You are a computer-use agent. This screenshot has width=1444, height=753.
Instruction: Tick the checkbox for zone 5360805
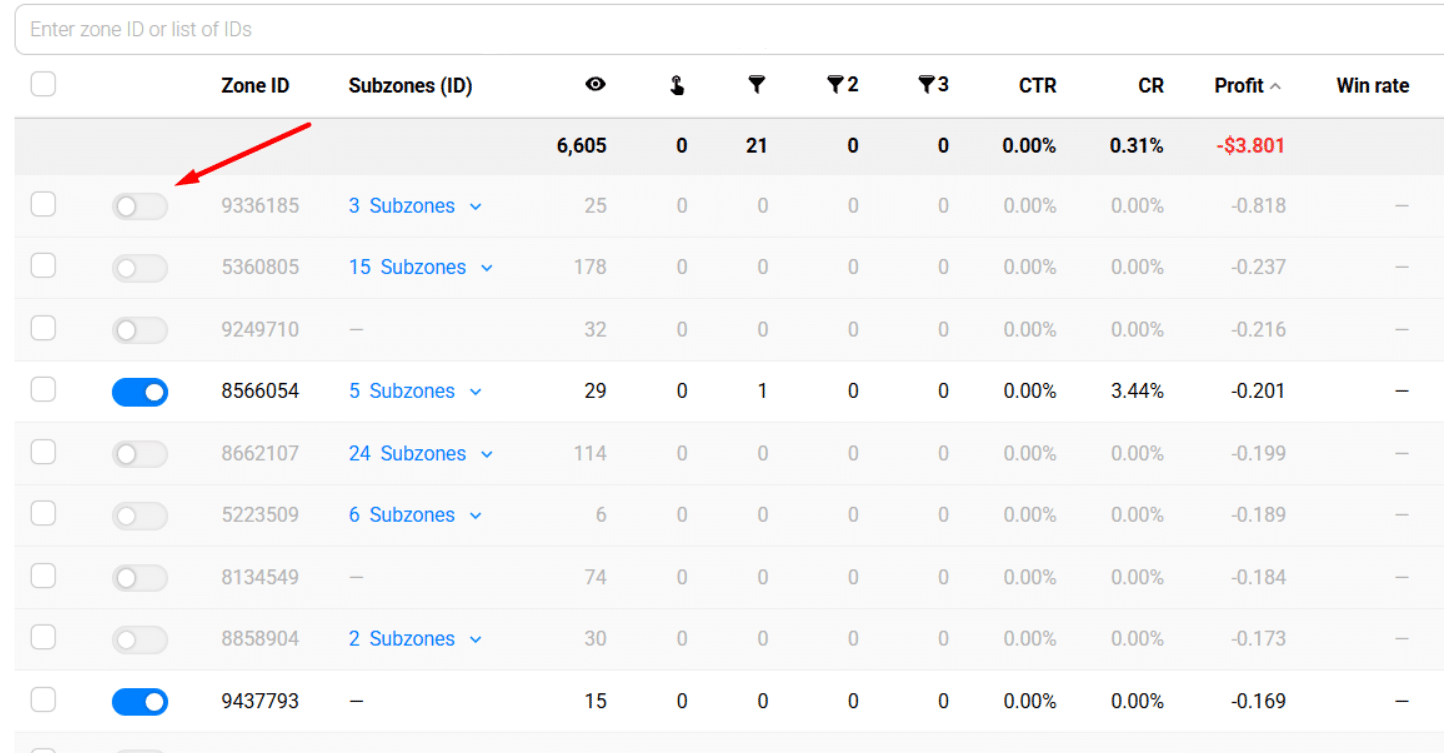coord(43,266)
